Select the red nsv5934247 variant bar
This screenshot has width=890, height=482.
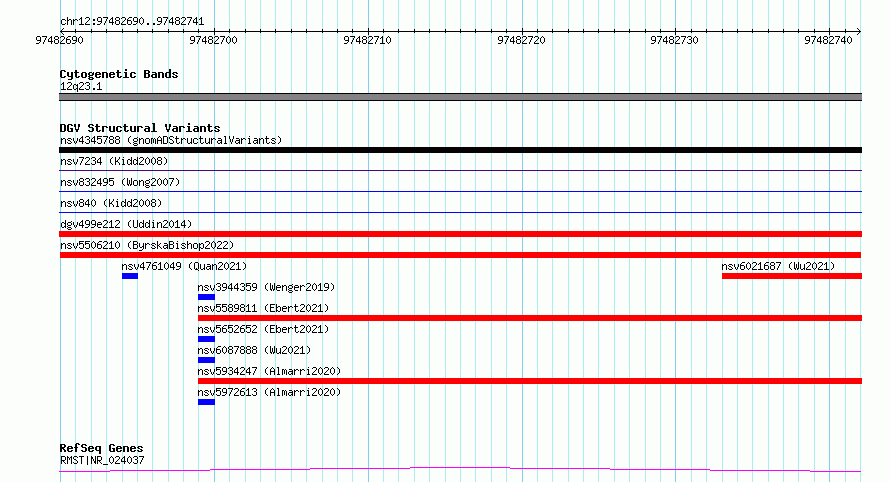530,381
